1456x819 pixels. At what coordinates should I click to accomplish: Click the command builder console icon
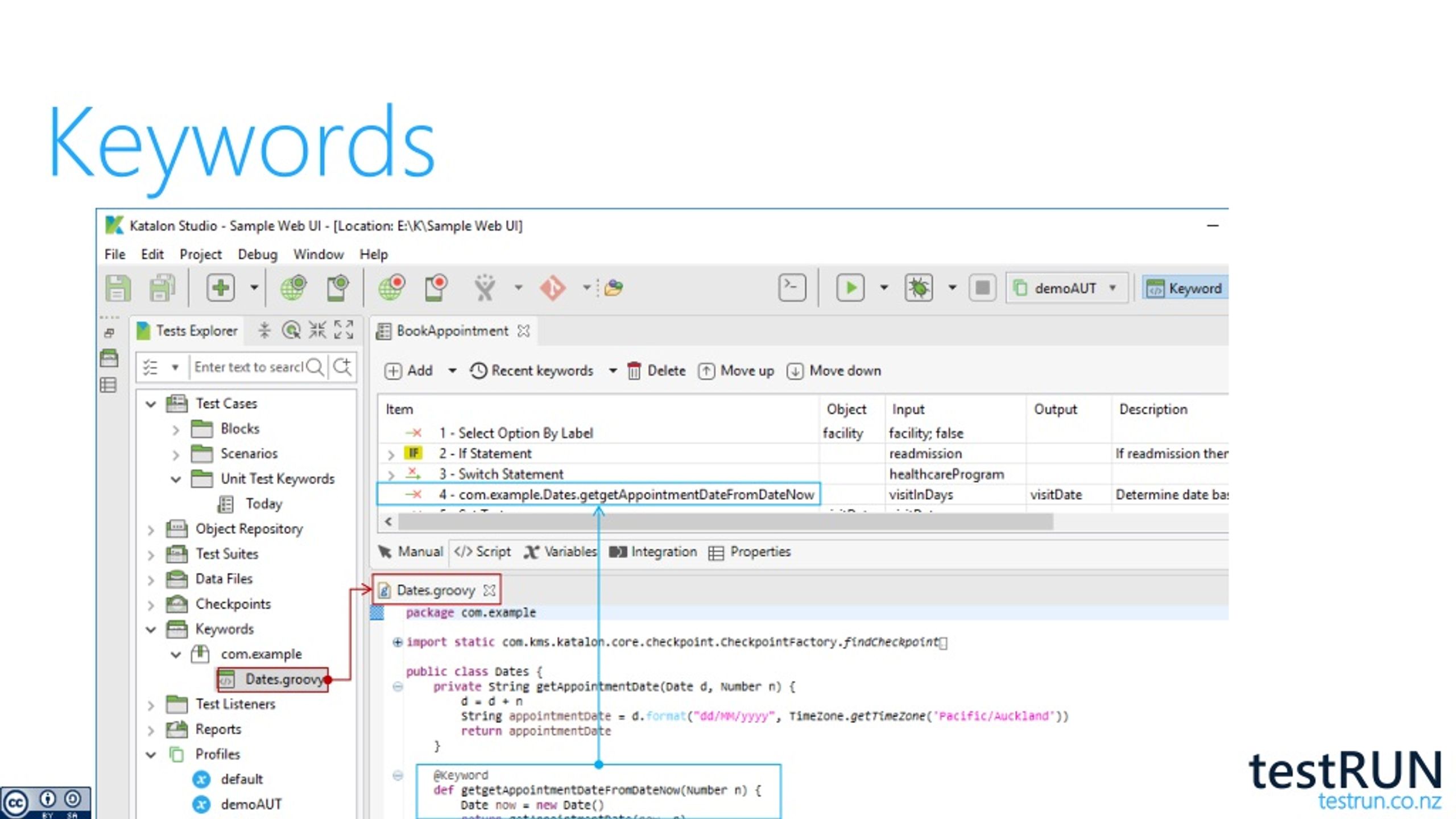pyautogui.click(x=792, y=288)
